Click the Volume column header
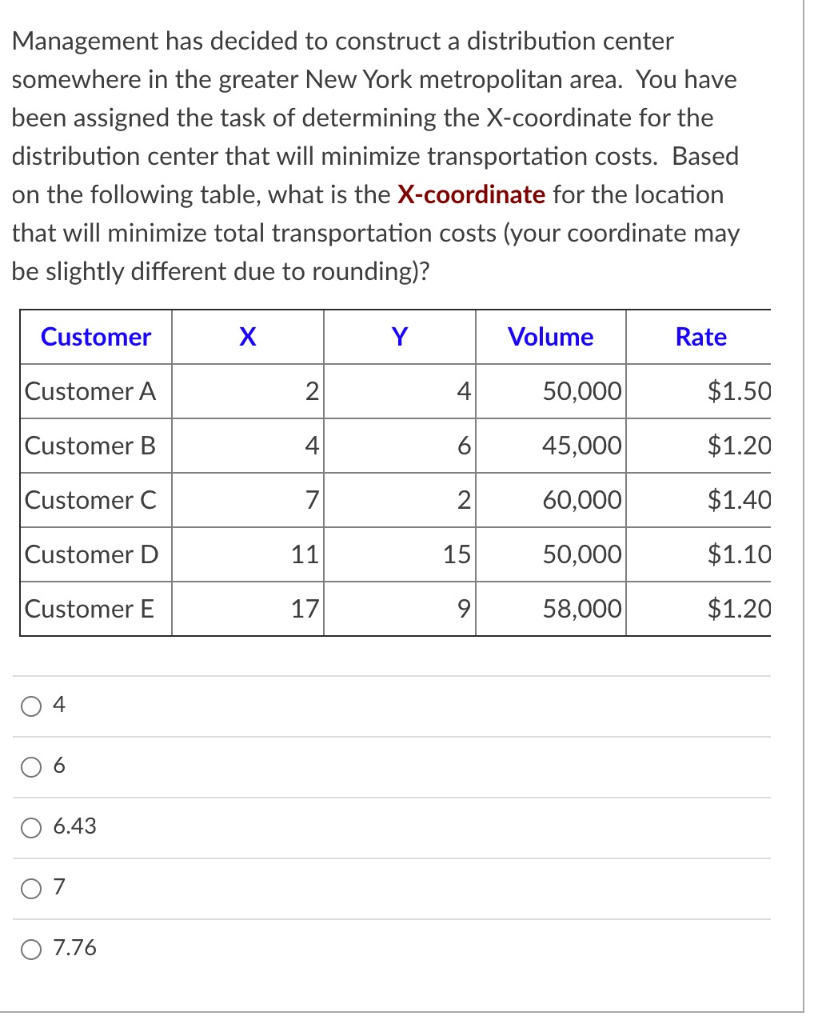Viewport: 822px width, 1024px height. tap(550, 337)
